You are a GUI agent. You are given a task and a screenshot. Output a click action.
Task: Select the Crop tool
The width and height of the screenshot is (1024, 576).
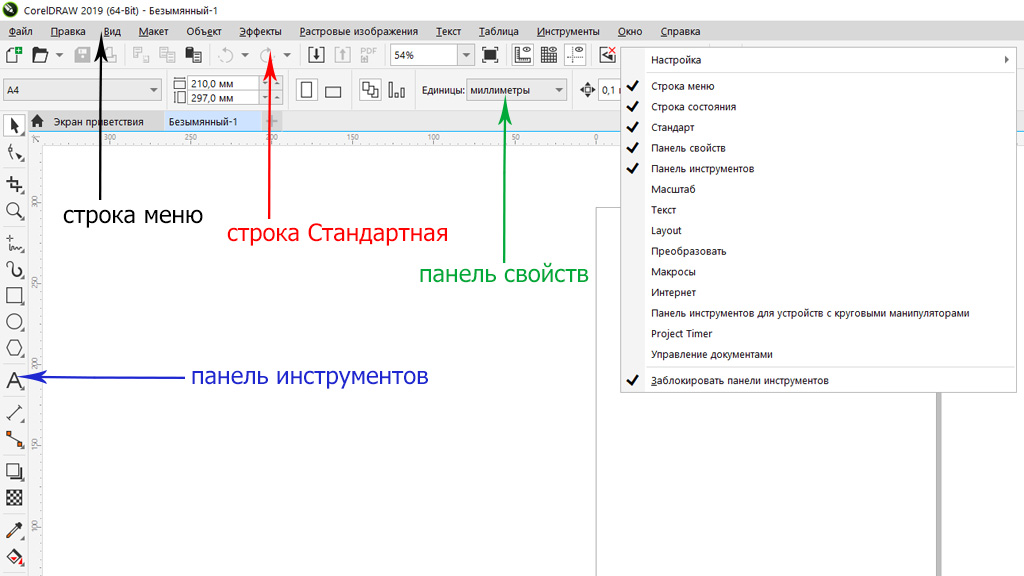coord(14,184)
